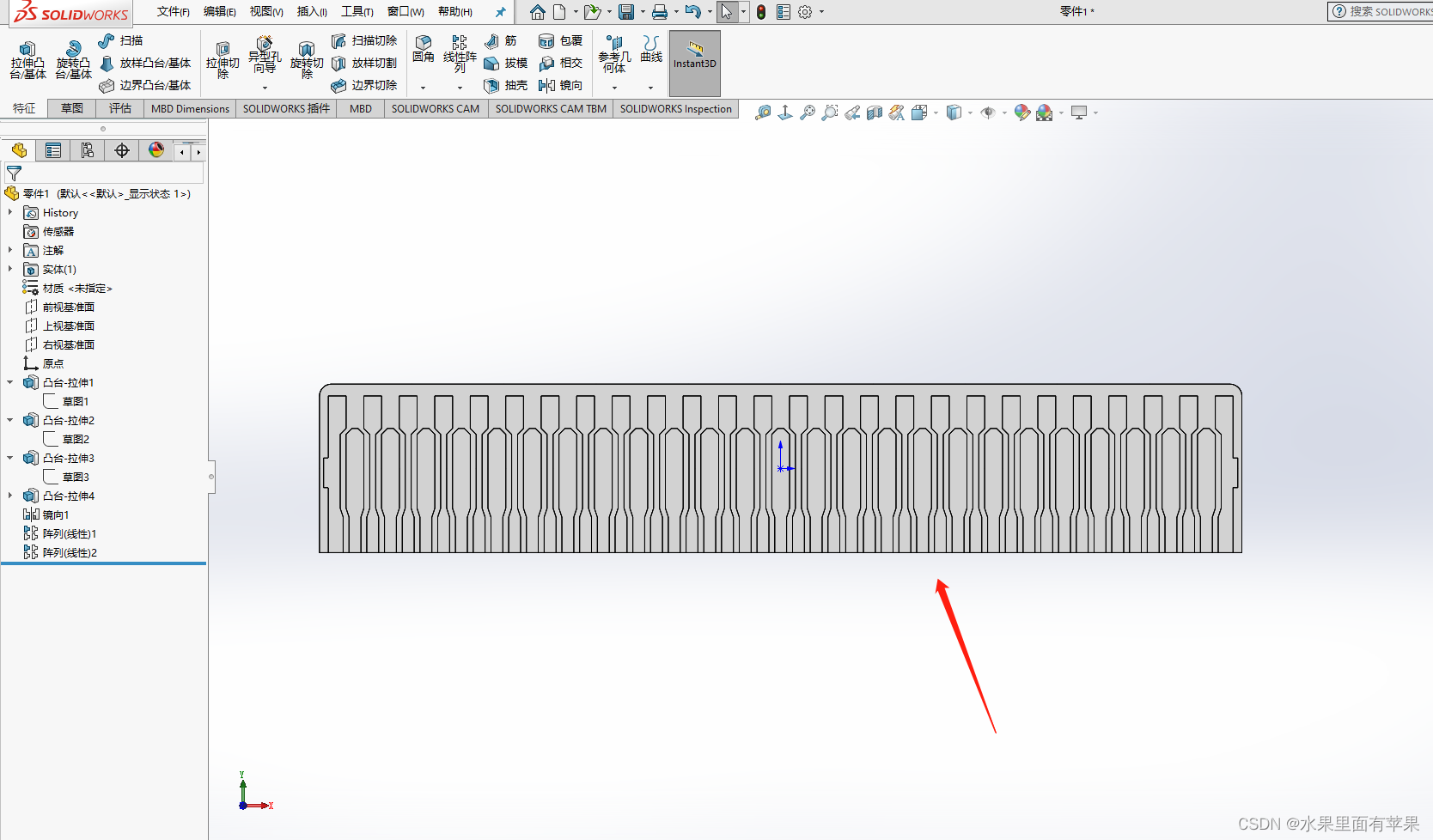Open the 文件(F) menu
The width and height of the screenshot is (1433, 840).
coord(173,12)
